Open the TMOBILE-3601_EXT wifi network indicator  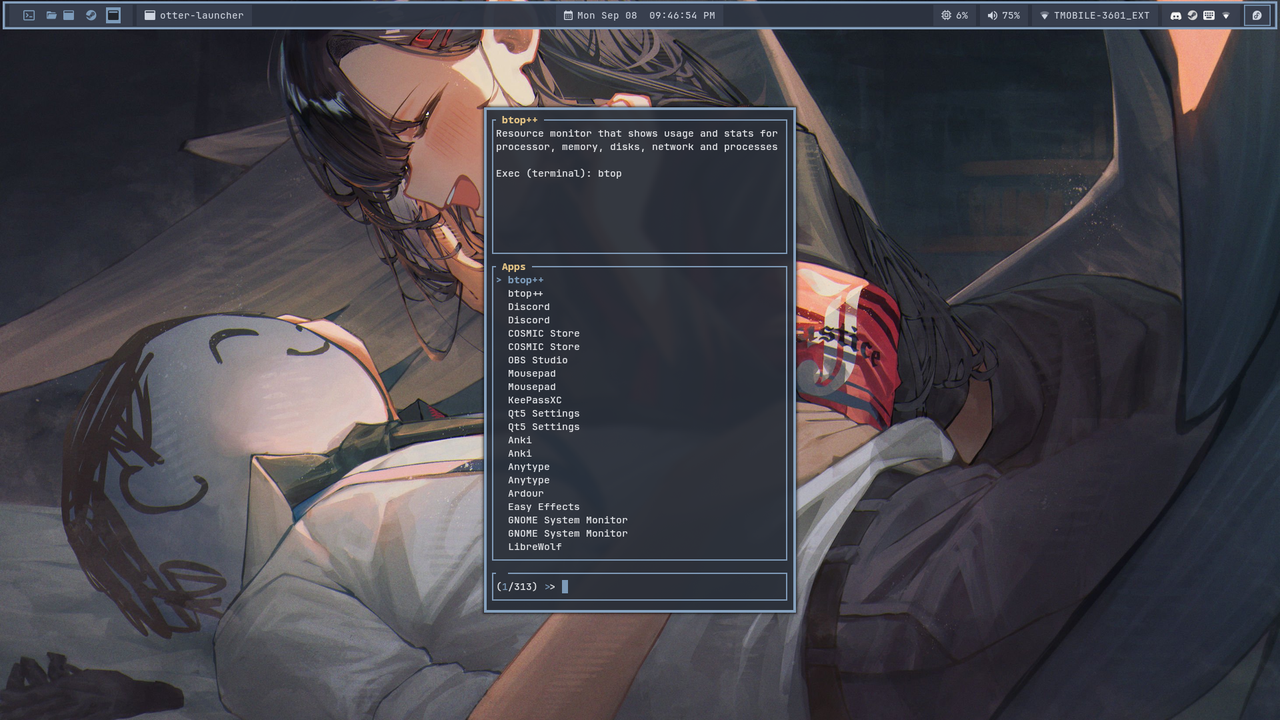[1095, 15]
